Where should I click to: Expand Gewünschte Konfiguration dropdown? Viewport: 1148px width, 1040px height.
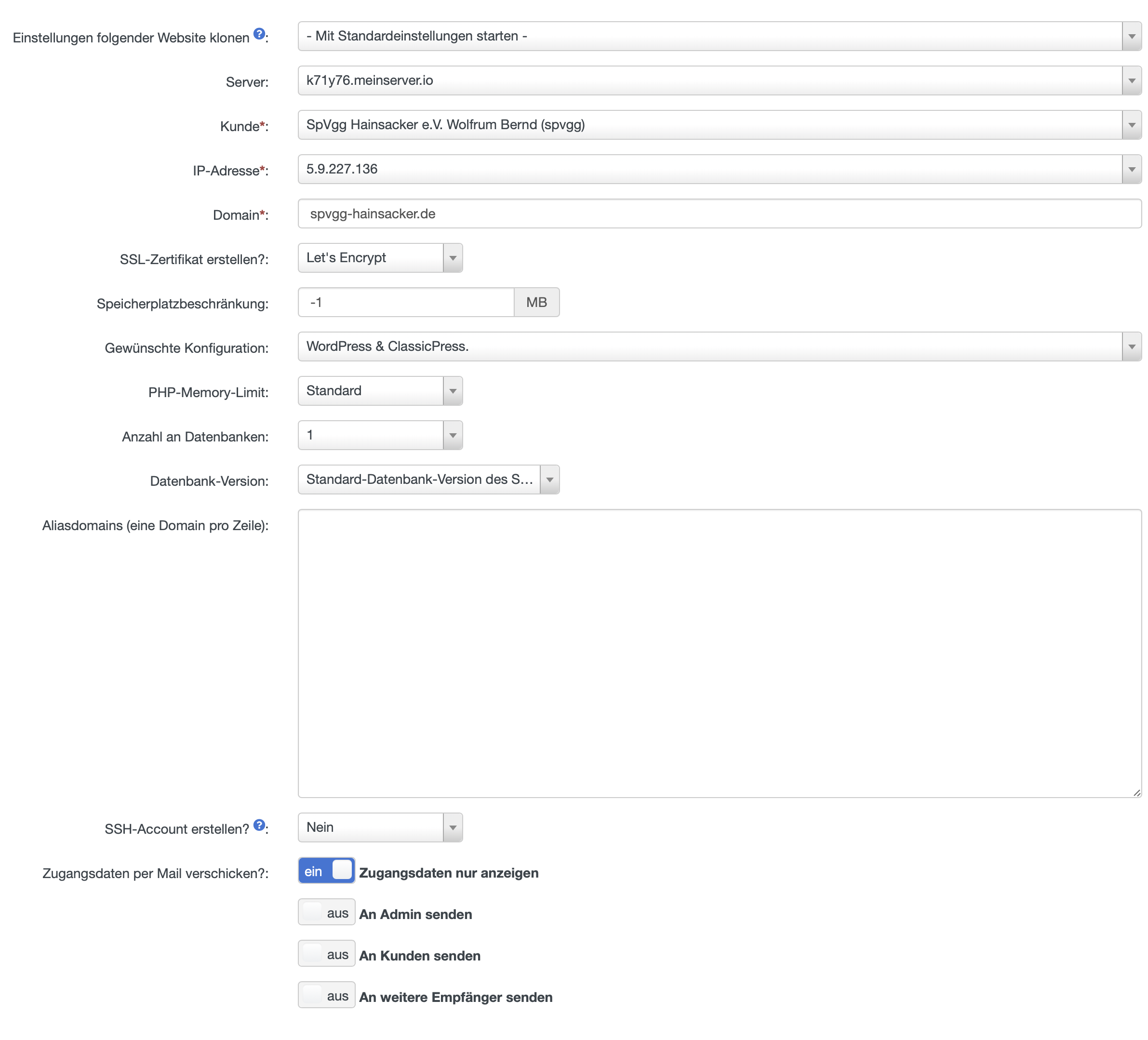tap(719, 347)
